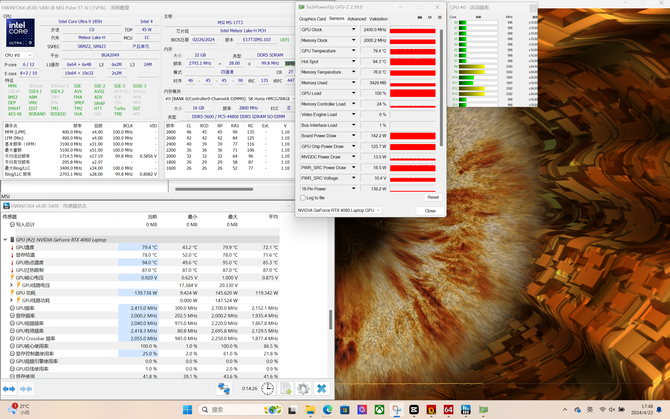Open the notification bell in the tray
Viewport: 670px width, 419px height.
(x=659, y=410)
